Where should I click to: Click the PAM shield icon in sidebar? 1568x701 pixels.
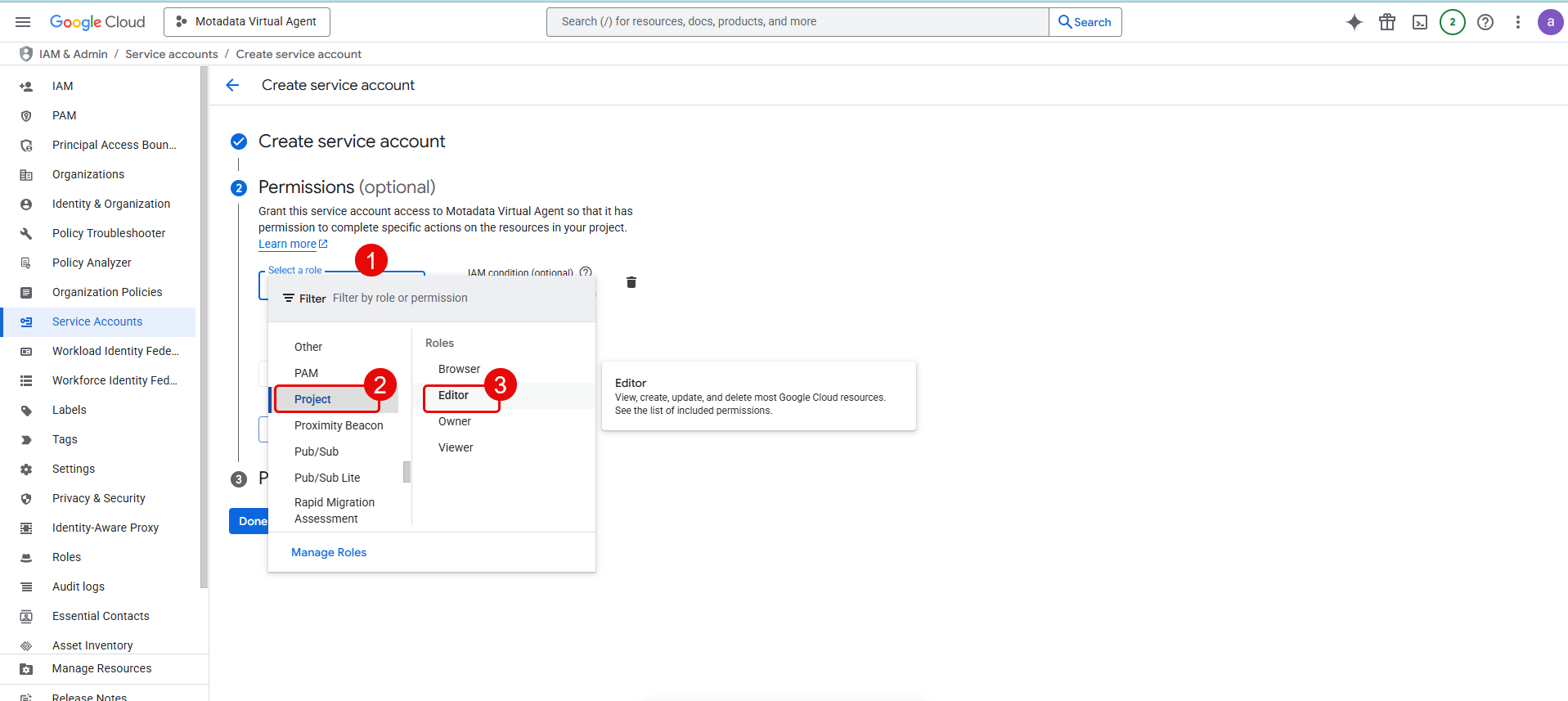(x=26, y=115)
